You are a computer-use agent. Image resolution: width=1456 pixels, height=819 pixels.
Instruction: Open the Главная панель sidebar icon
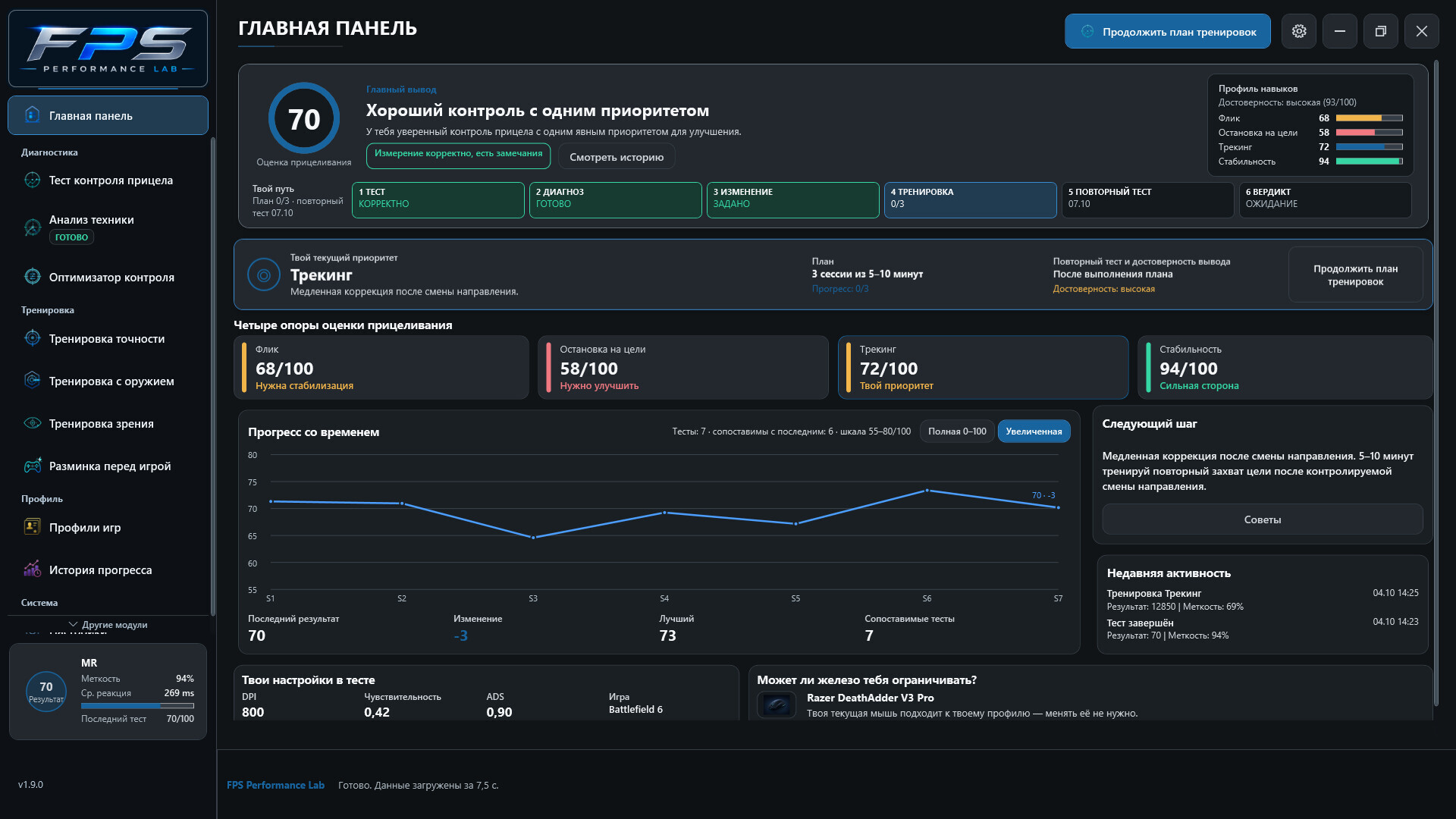pos(32,115)
